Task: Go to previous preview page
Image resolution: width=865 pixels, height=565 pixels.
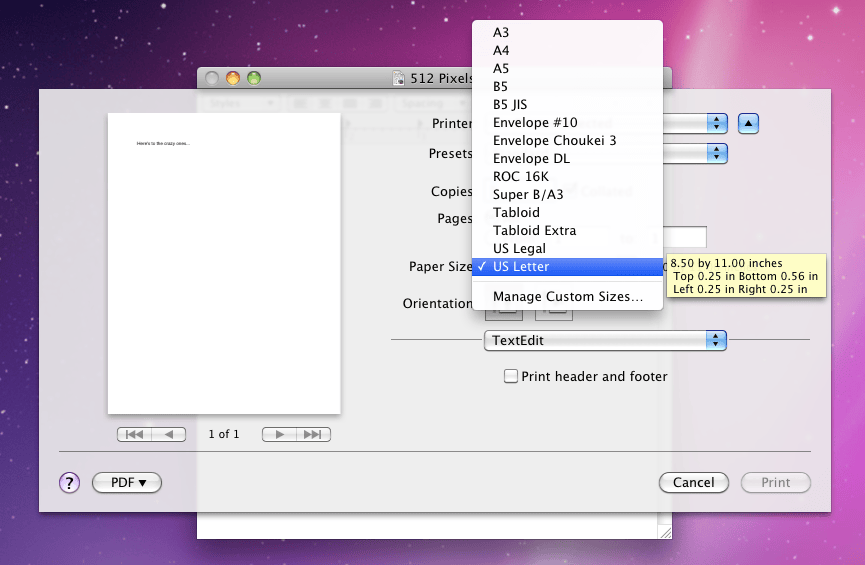Action: [x=169, y=434]
